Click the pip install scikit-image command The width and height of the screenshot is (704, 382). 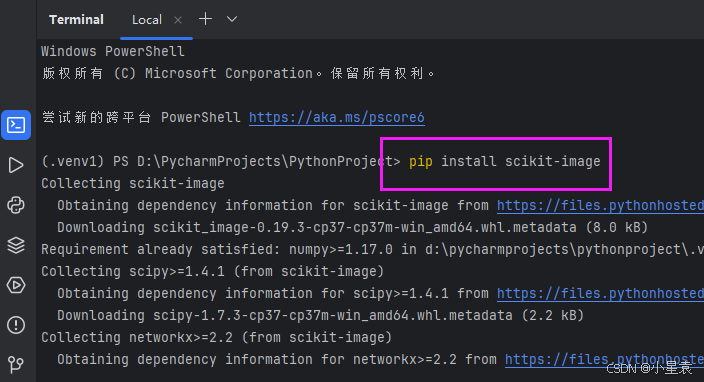(505, 161)
